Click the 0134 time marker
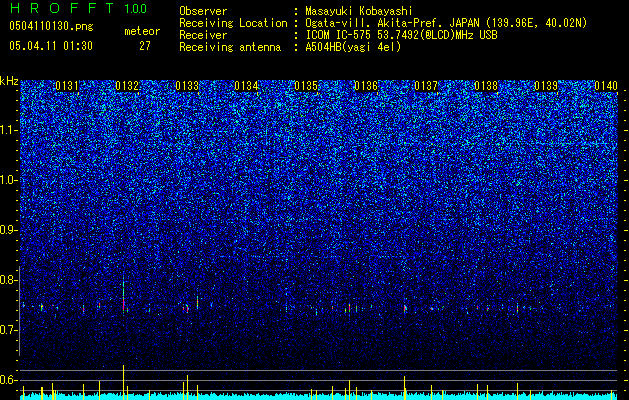The width and height of the screenshot is (629, 400). click(x=246, y=86)
